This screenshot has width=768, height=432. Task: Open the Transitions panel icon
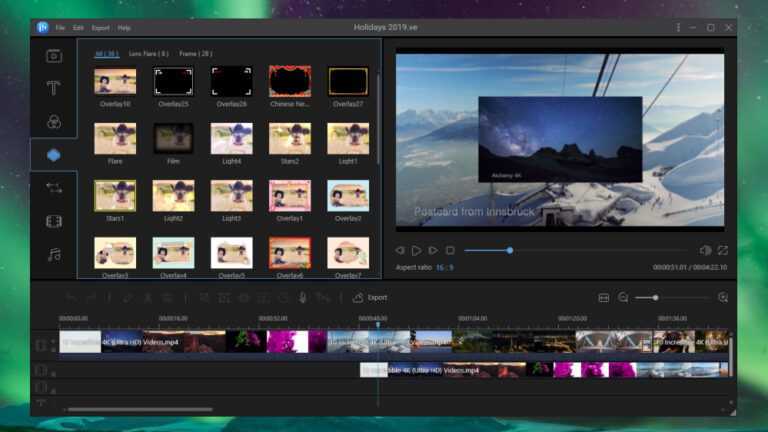pos(54,188)
